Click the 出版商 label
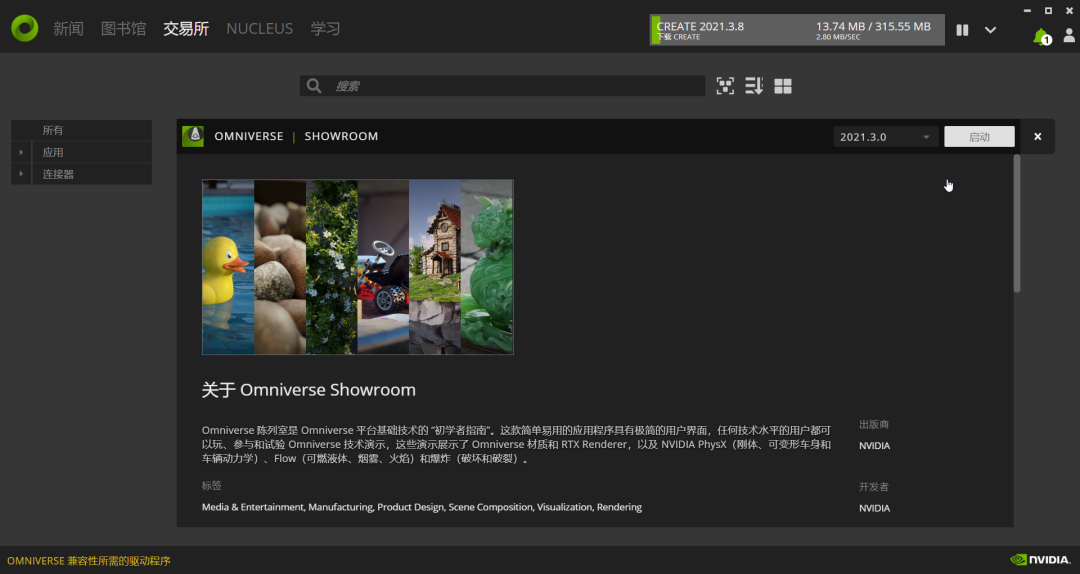 (874, 424)
